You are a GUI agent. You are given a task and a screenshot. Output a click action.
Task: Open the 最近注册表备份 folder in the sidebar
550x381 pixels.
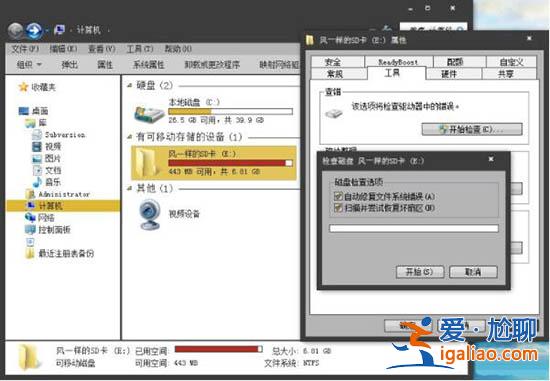tap(60, 253)
